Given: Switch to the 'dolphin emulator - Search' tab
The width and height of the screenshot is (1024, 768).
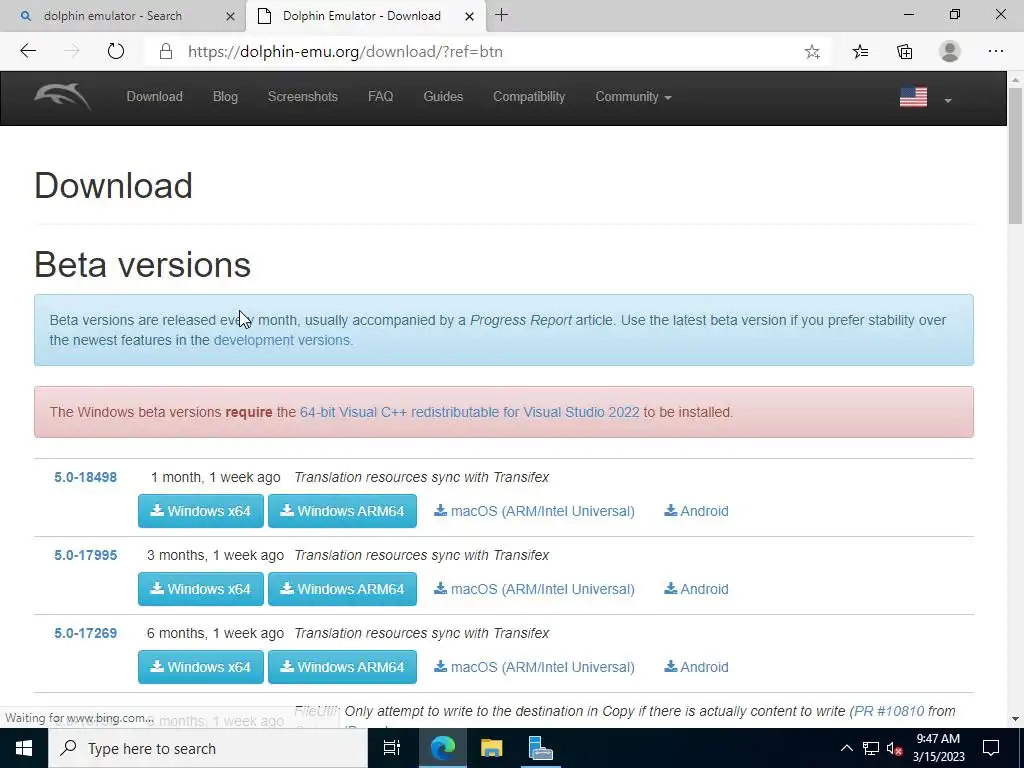Looking at the screenshot, I should [x=123, y=16].
